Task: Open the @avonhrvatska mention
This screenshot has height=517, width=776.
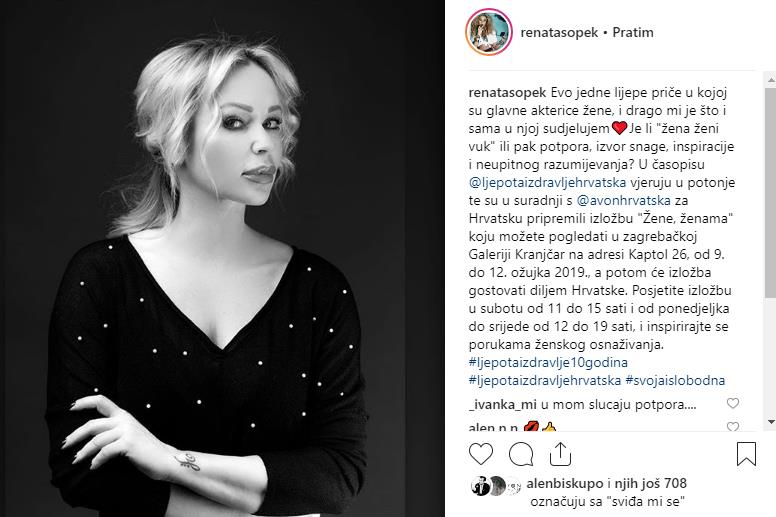Action: (624, 200)
